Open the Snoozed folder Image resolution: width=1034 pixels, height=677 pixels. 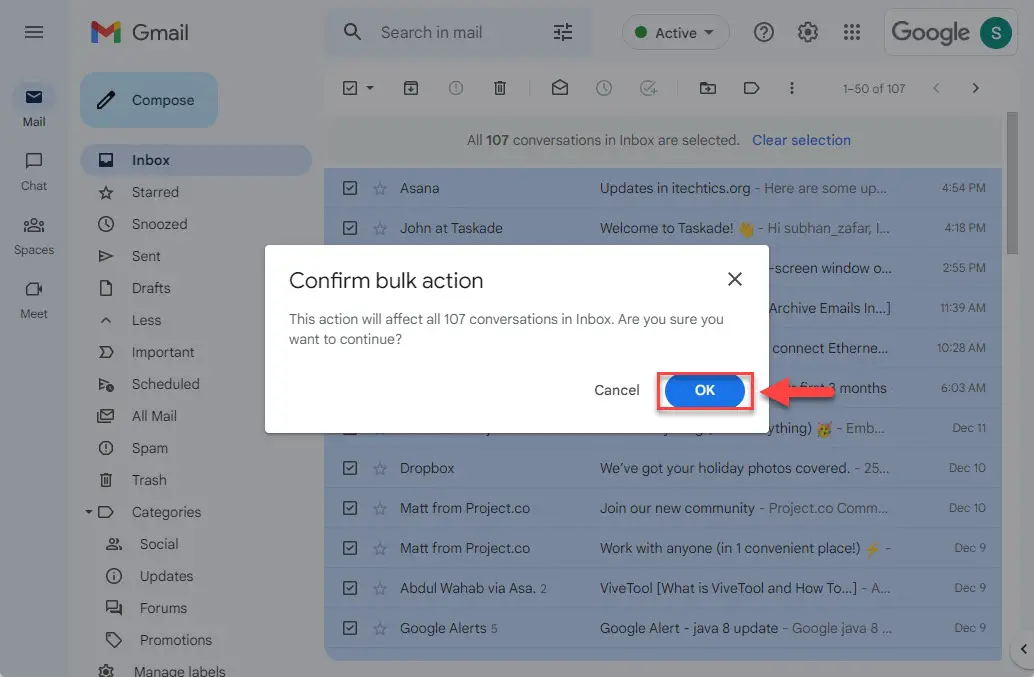[x=159, y=224]
